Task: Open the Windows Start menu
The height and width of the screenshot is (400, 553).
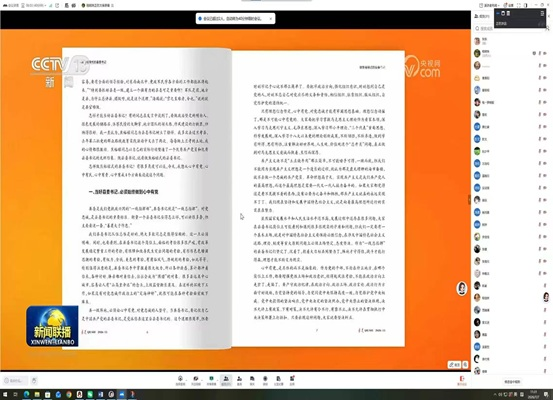Action: [x=5, y=394]
